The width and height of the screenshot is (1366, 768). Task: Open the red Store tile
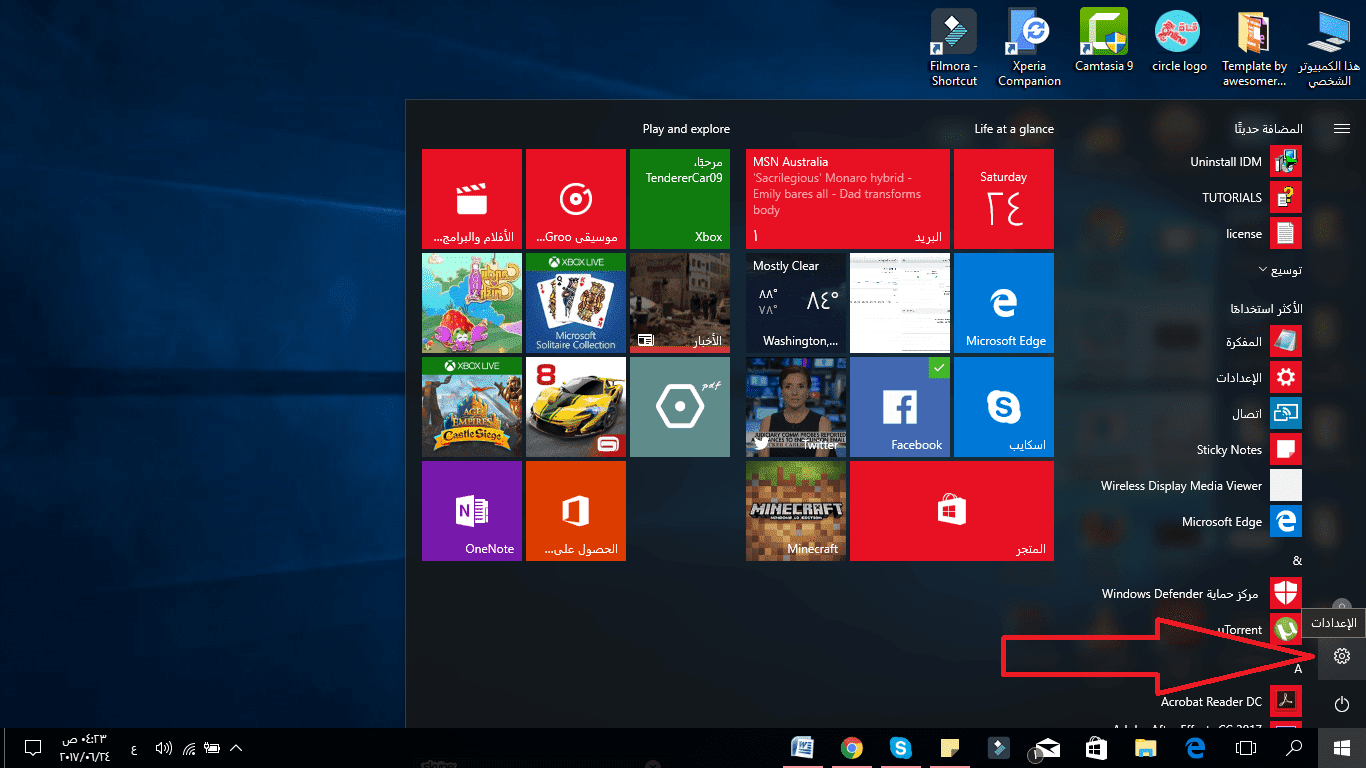click(952, 511)
